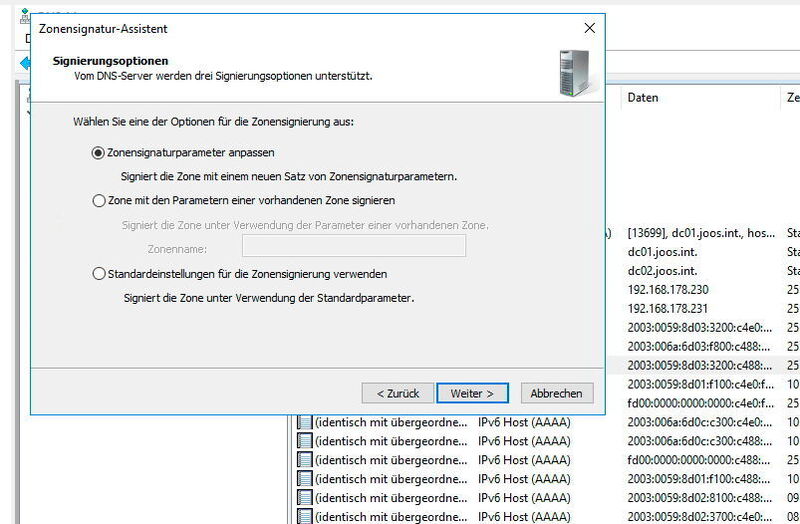This screenshot has height=524, width=800.
Task: Select data value 2003:0059:8d03:3200:c4e0:...
Action: pyautogui.click(x=699, y=328)
